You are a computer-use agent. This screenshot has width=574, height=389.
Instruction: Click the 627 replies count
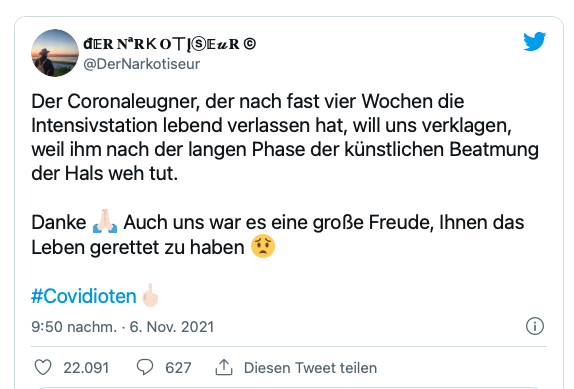[178, 368]
